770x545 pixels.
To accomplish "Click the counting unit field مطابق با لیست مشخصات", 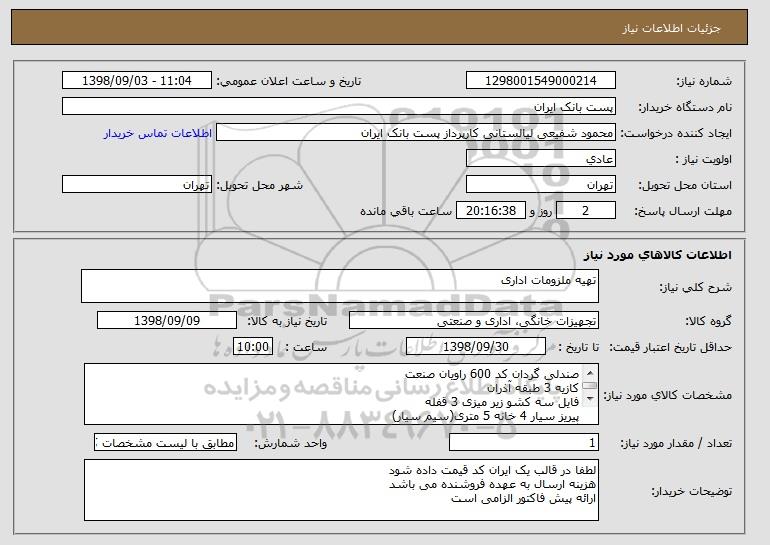I will tap(165, 443).
